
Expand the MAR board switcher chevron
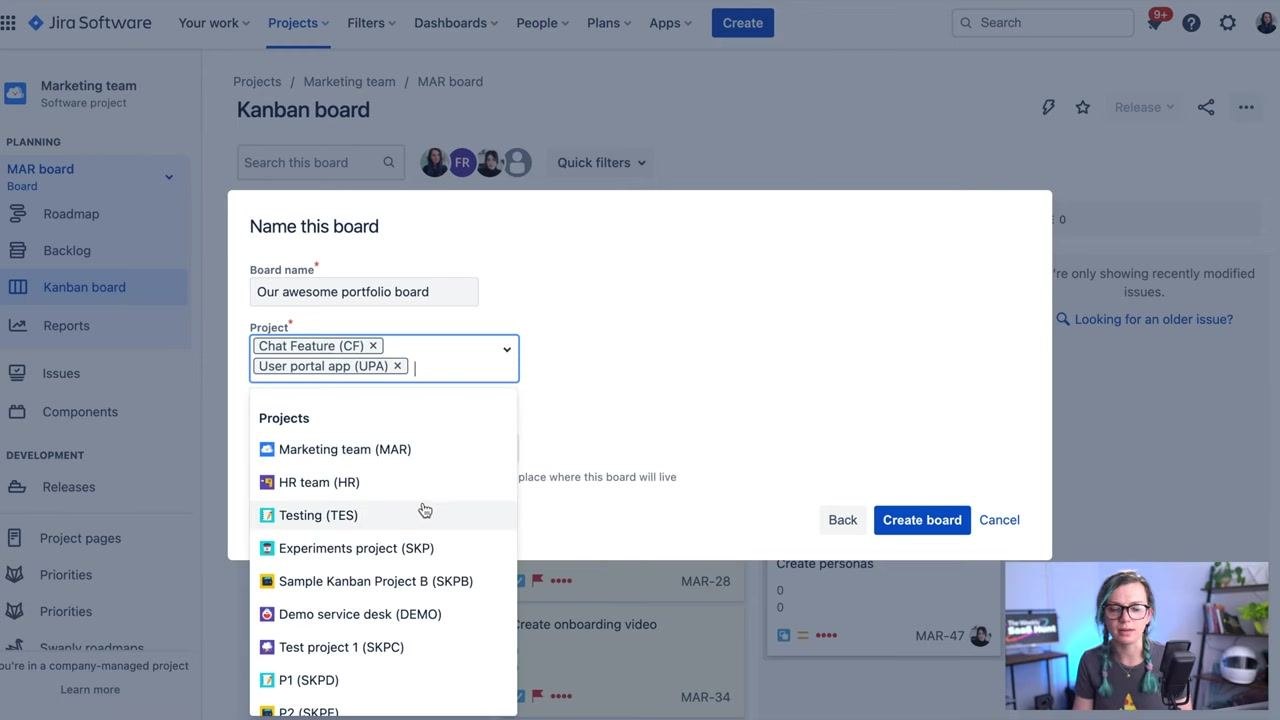tap(169, 177)
